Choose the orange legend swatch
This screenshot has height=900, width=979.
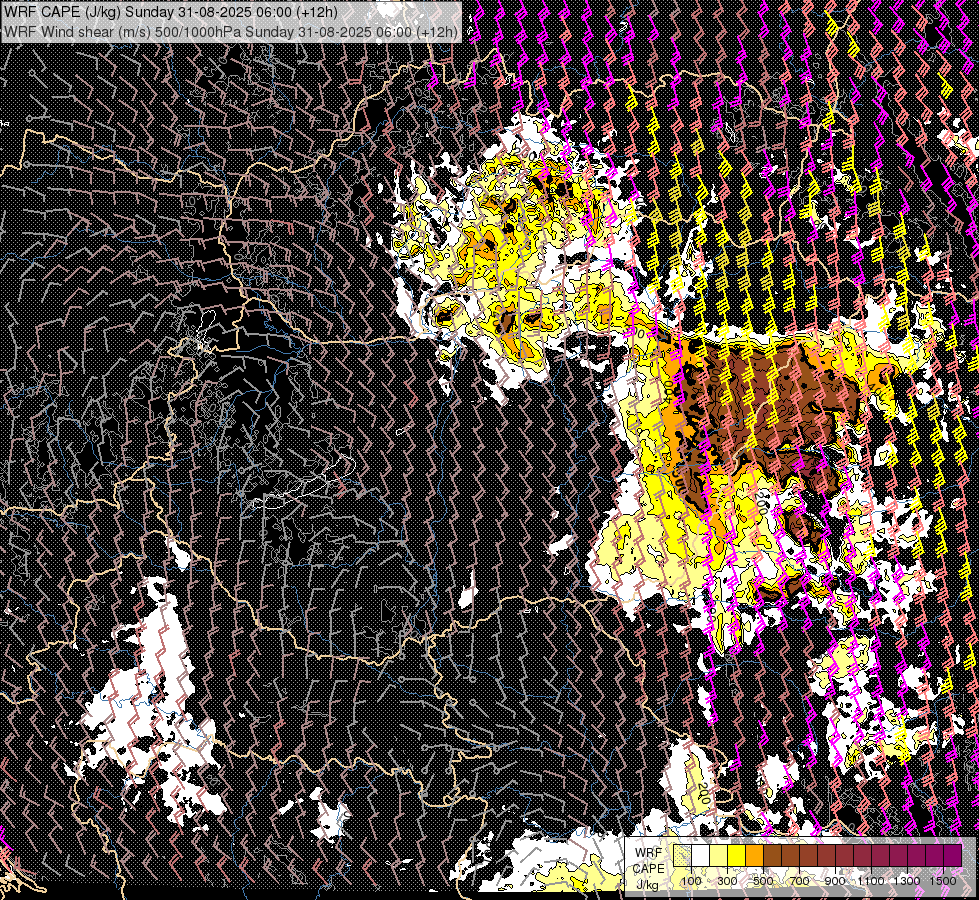pos(754,855)
